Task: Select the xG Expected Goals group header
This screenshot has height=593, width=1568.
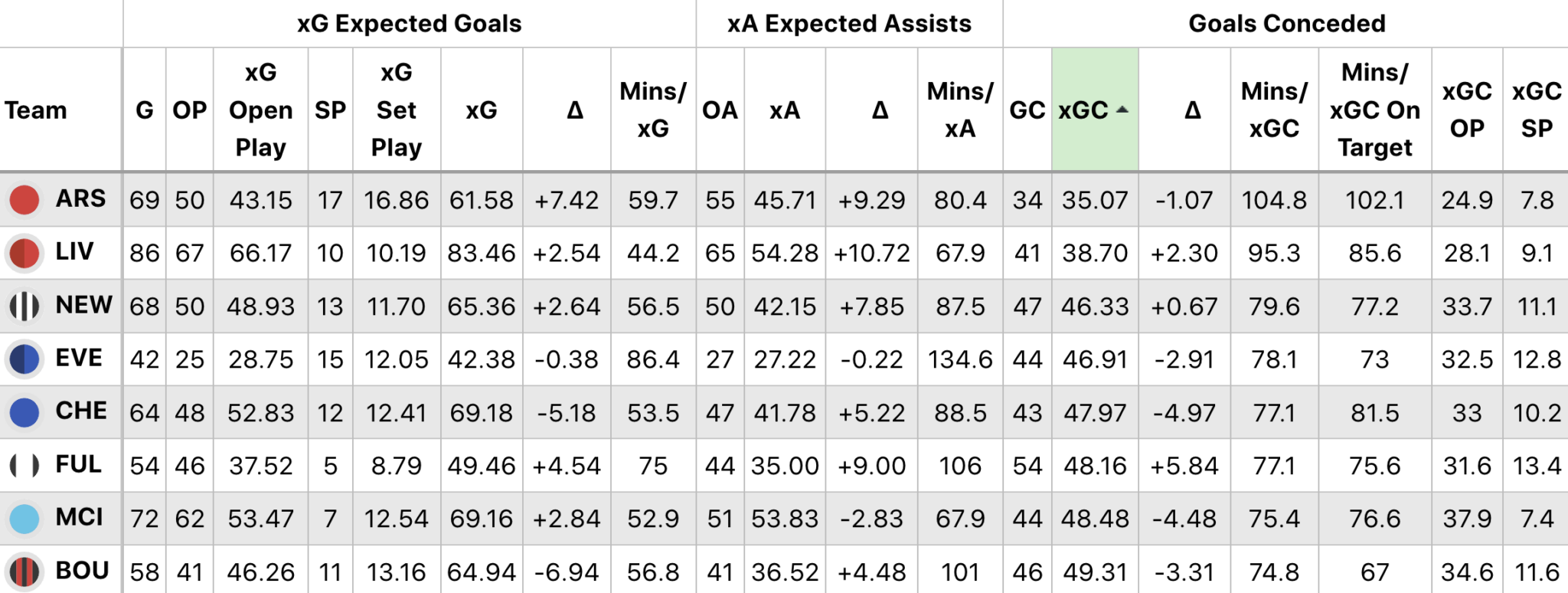Action: (409, 24)
